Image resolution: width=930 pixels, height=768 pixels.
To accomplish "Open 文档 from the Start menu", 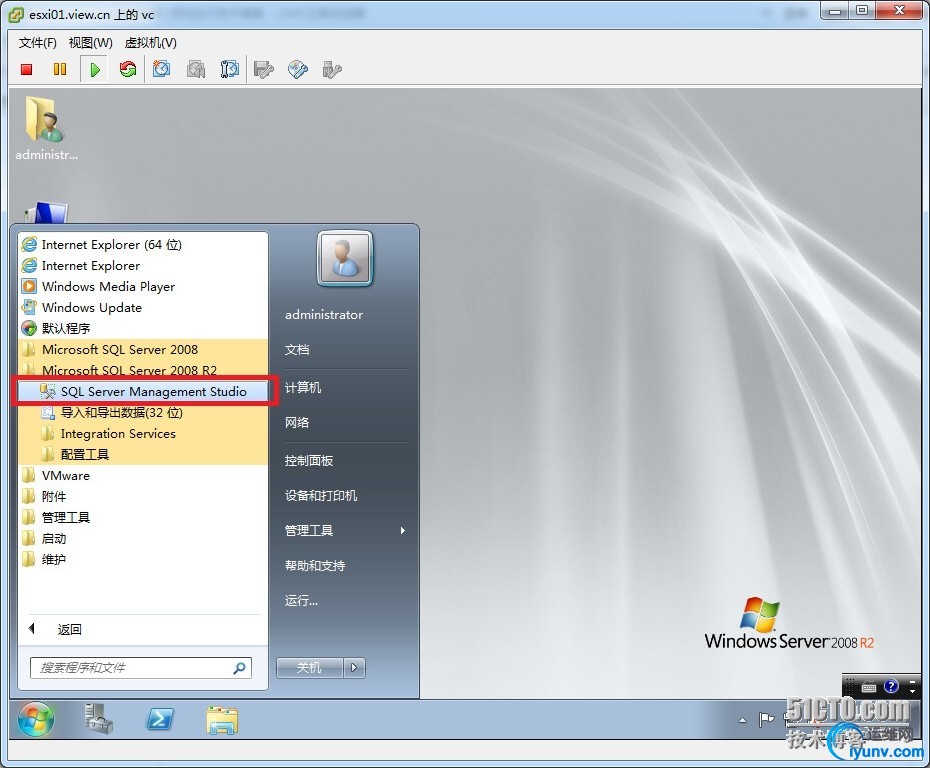I will 297,350.
